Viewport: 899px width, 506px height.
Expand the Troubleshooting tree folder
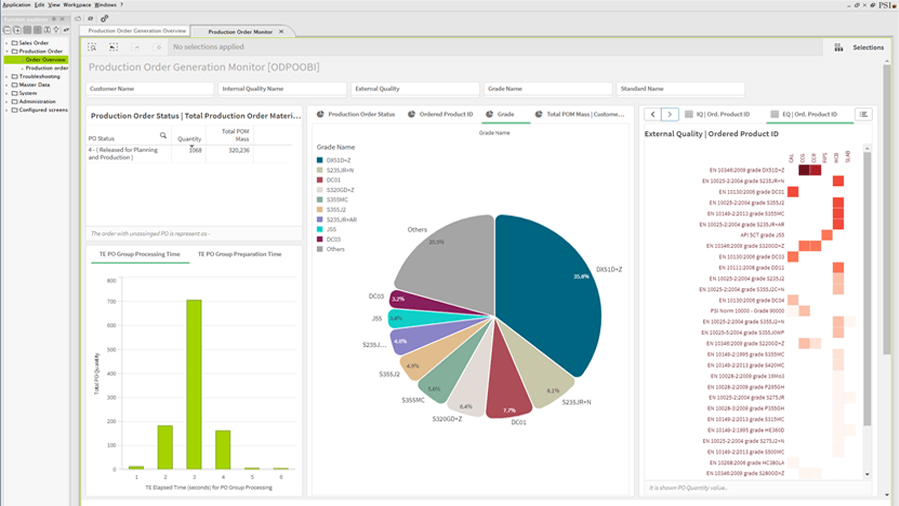point(5,76)
